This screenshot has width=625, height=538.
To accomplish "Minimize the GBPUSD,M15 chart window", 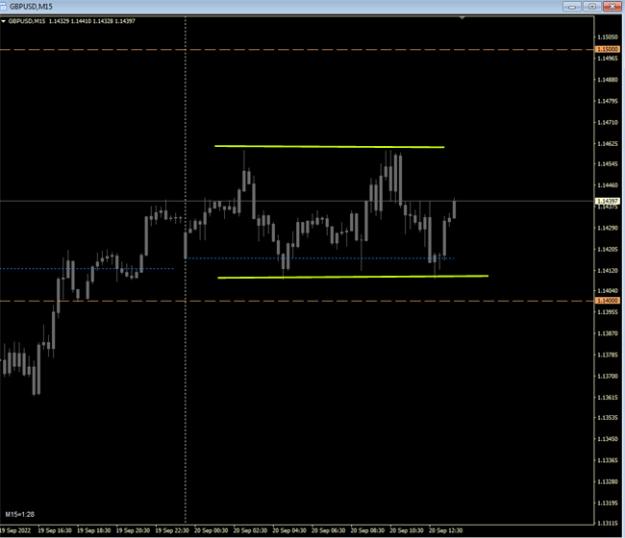I will pos(572,6).
